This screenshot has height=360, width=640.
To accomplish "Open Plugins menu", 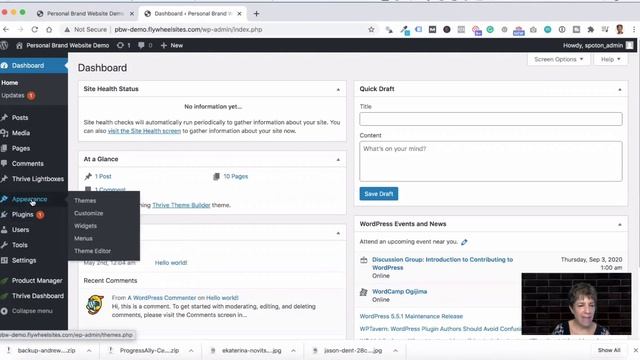I will click(22, 214).
